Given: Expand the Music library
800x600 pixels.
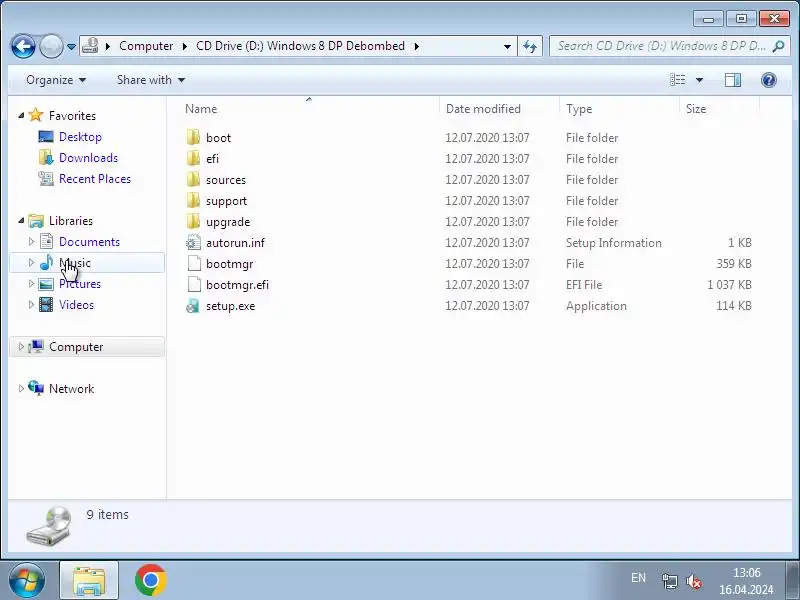Looking at the screenshot, I should 31,262.
